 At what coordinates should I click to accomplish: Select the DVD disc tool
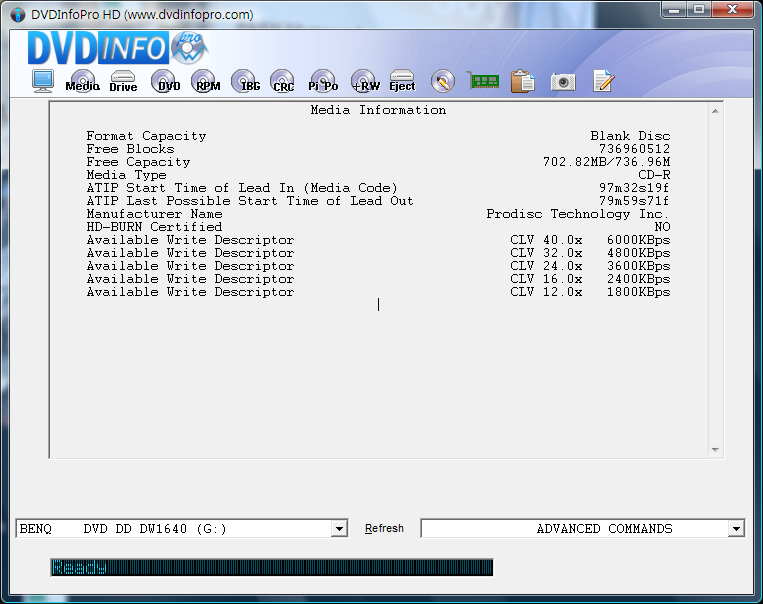[164, 81]
